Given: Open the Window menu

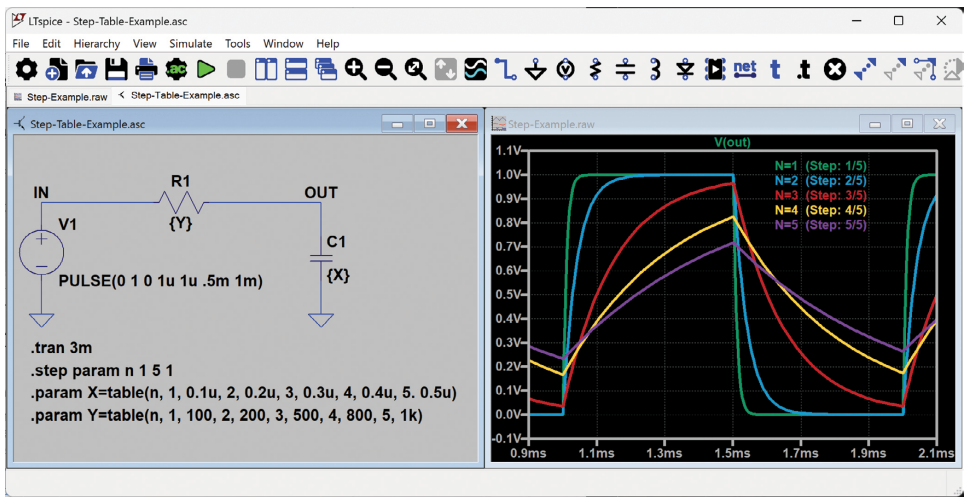Looking at the screenshot, I should [x=283, y=44].
